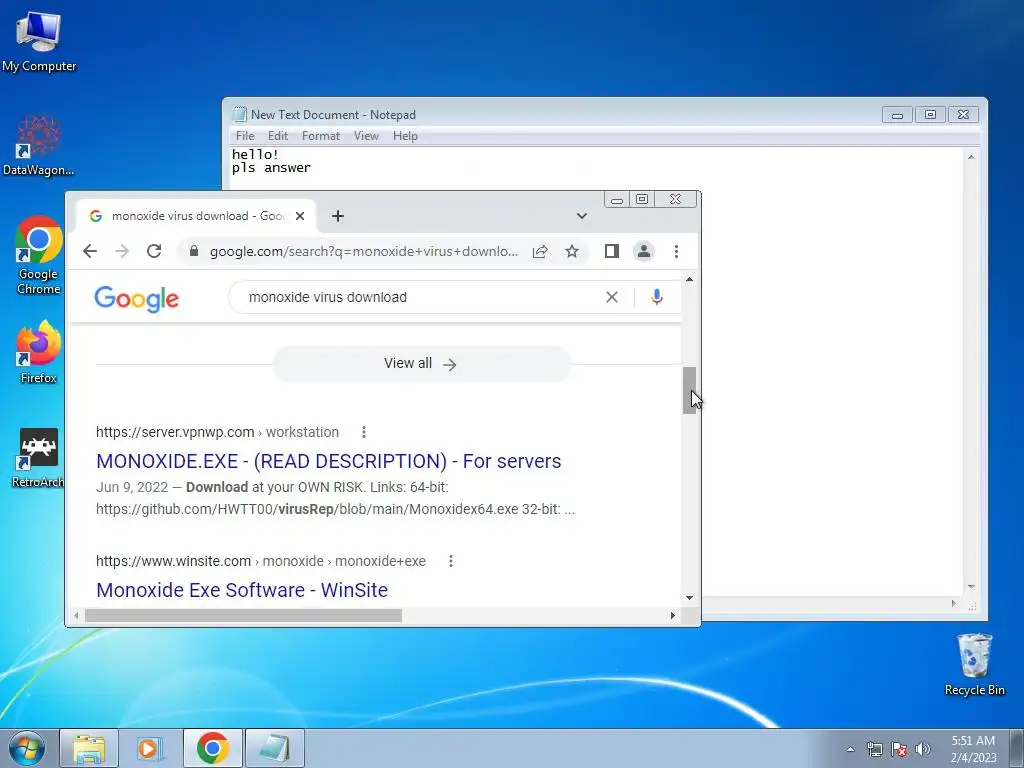This screenshot has width=1024, height=768.
Task: Click Show desktop strip on taskbar
Action: (x=1017, y=748)
